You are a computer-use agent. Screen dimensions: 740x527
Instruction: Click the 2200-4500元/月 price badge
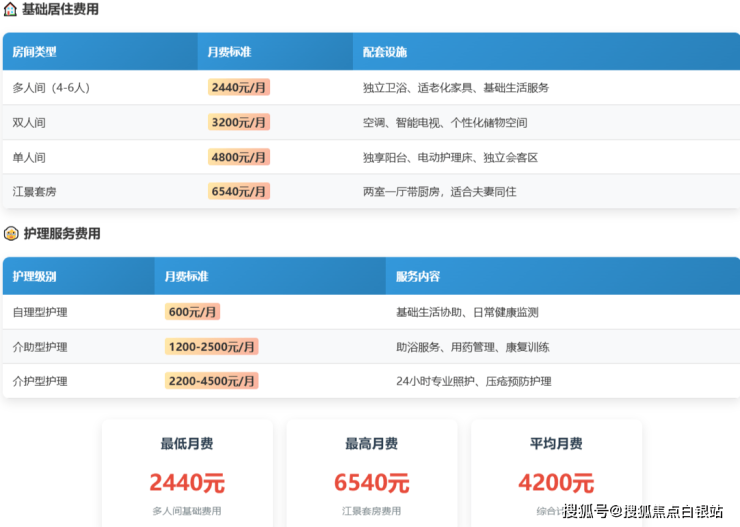pyautogui.click(x=211, y=381)
